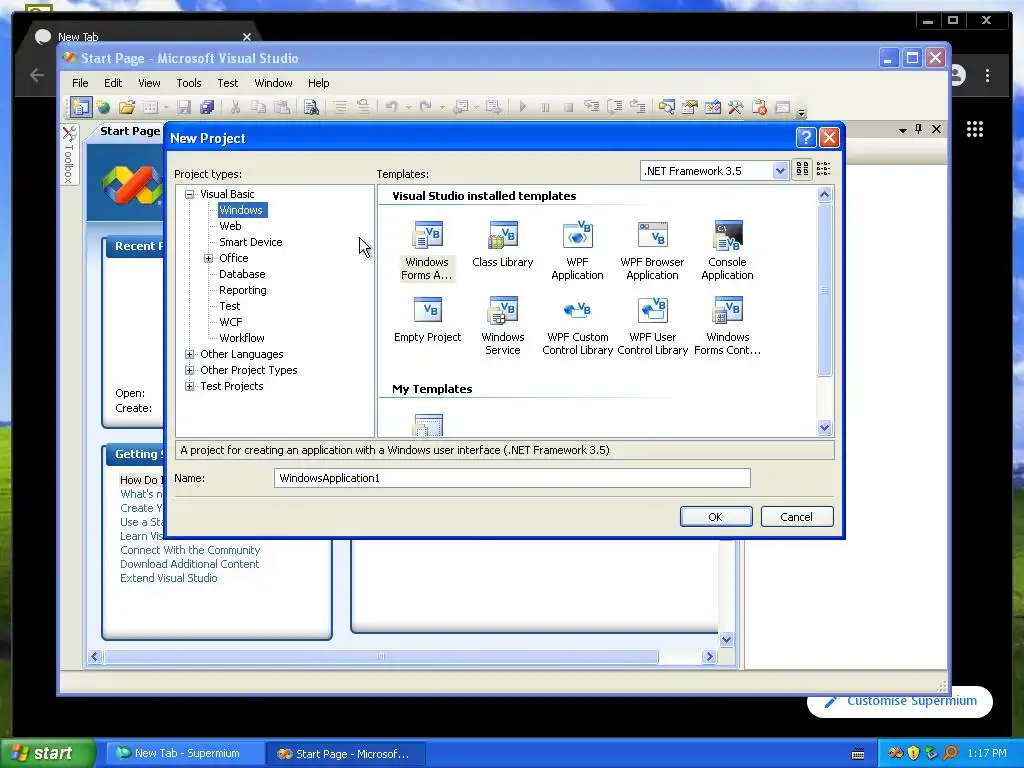Select the Reporting project type
Screen dimensions: 1024x768
[242, 290]
